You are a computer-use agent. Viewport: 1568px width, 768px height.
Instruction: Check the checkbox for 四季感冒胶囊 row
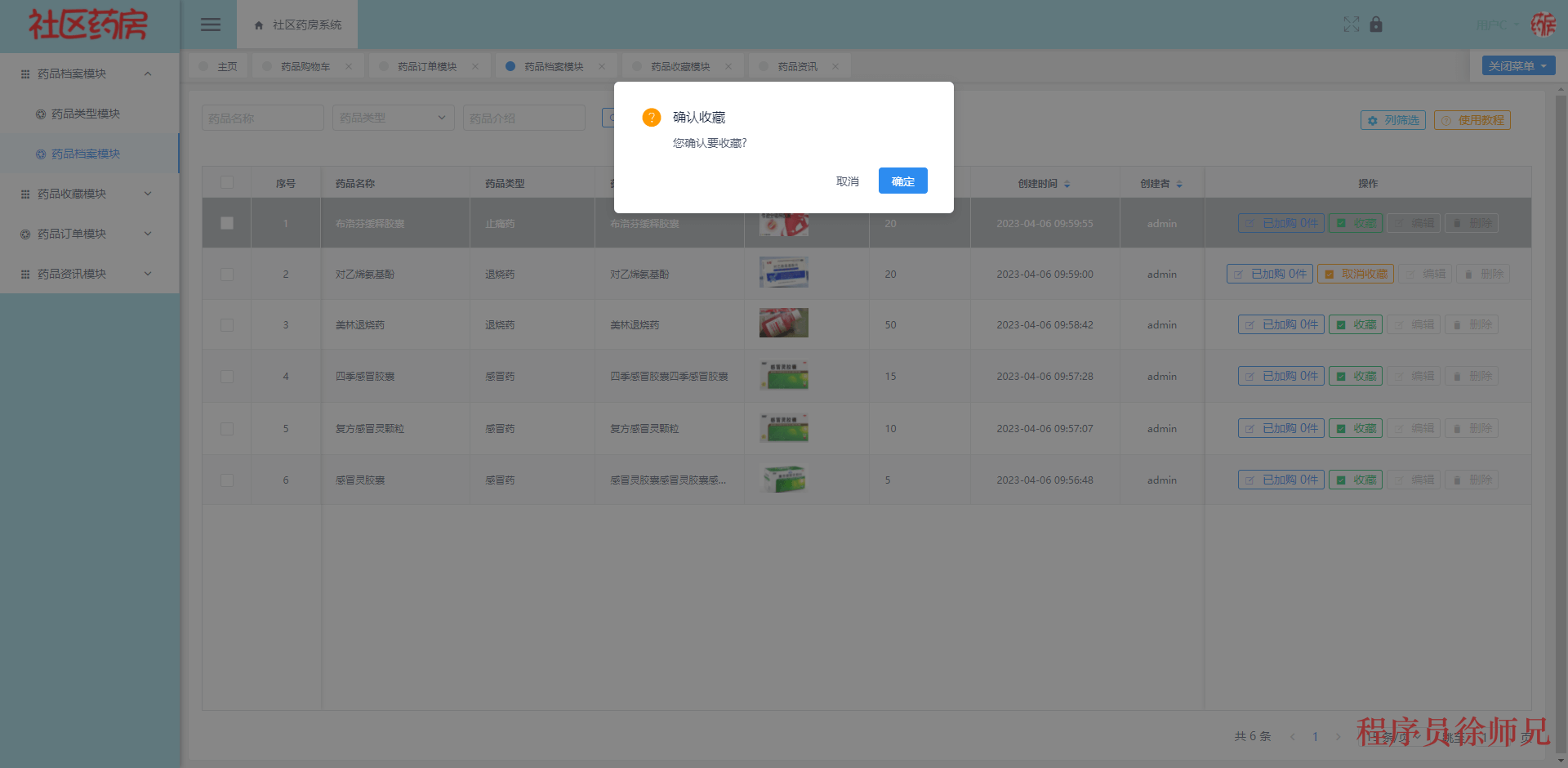click(x=226, y=376)
